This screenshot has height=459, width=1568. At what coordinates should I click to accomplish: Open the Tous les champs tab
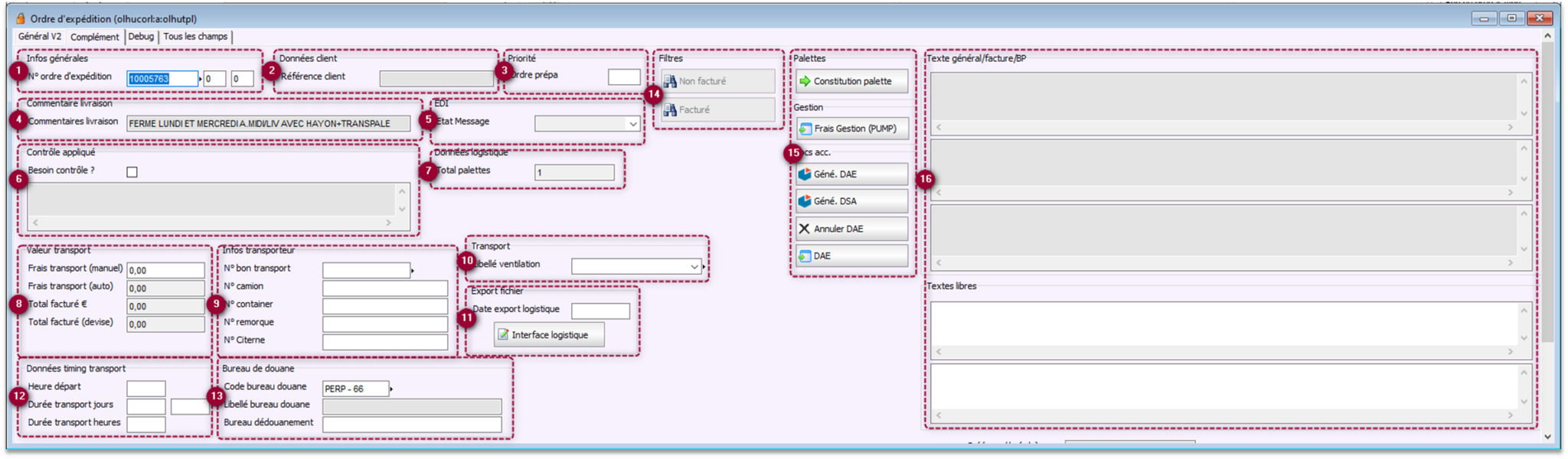[195, 37]
